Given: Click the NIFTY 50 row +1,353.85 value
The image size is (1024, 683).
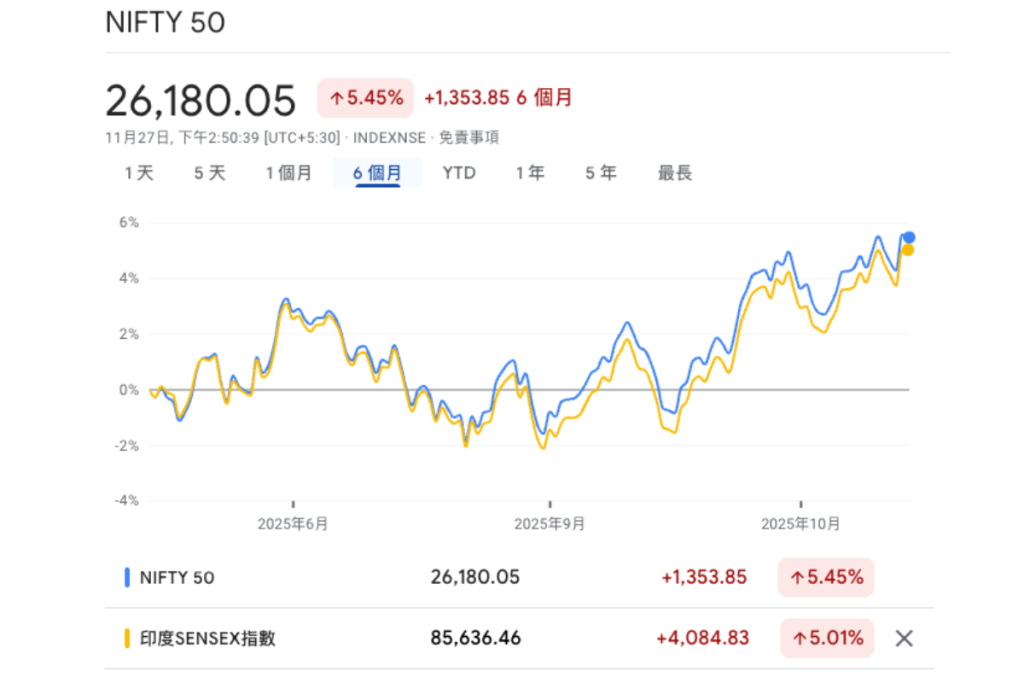Looking at the screenshot, I should coord(704,577).
